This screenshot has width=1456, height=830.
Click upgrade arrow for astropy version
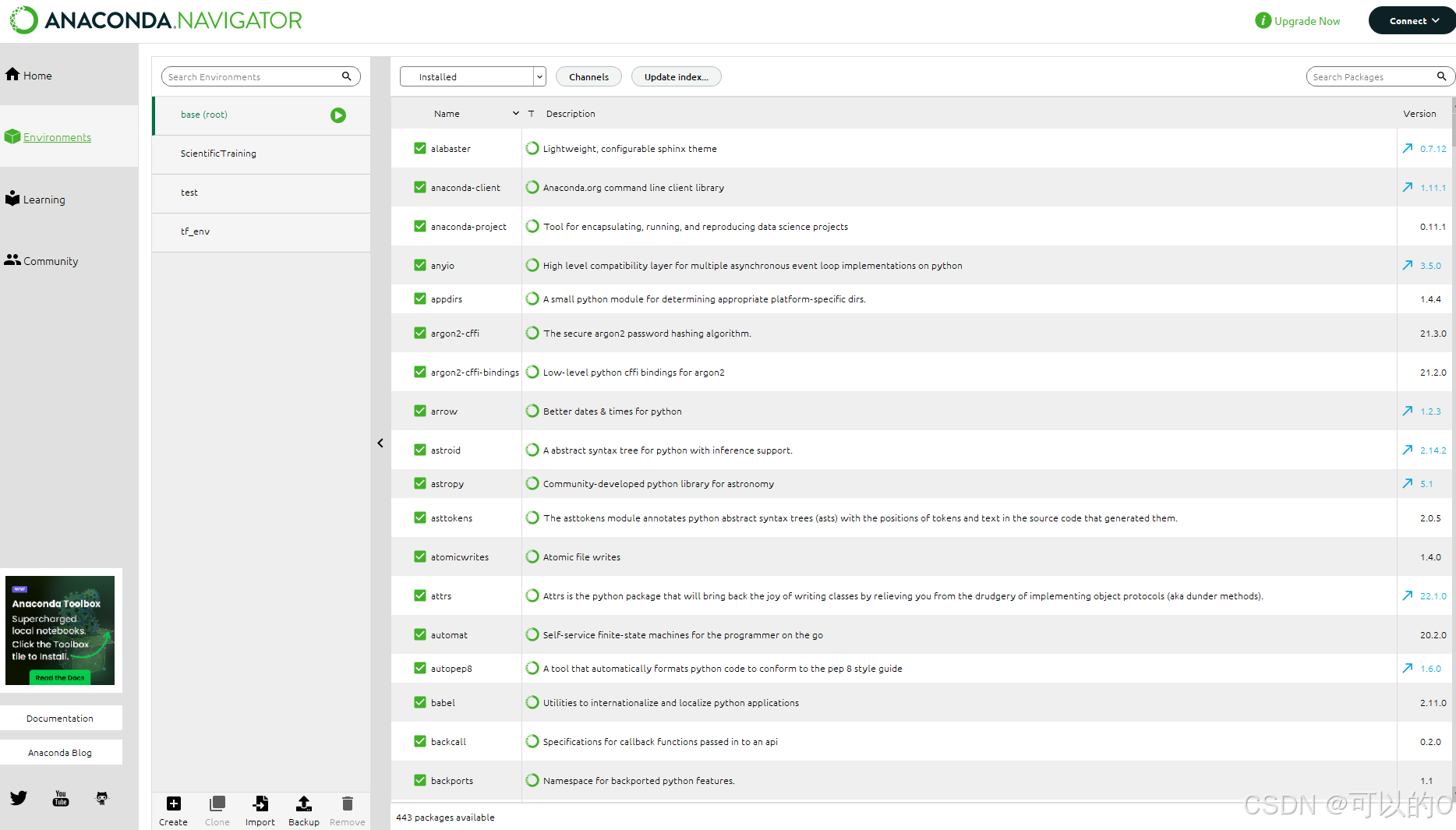point(1408,483)
